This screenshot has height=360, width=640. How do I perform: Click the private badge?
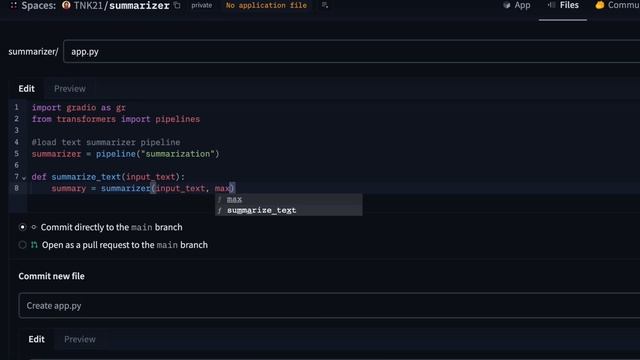202,5
